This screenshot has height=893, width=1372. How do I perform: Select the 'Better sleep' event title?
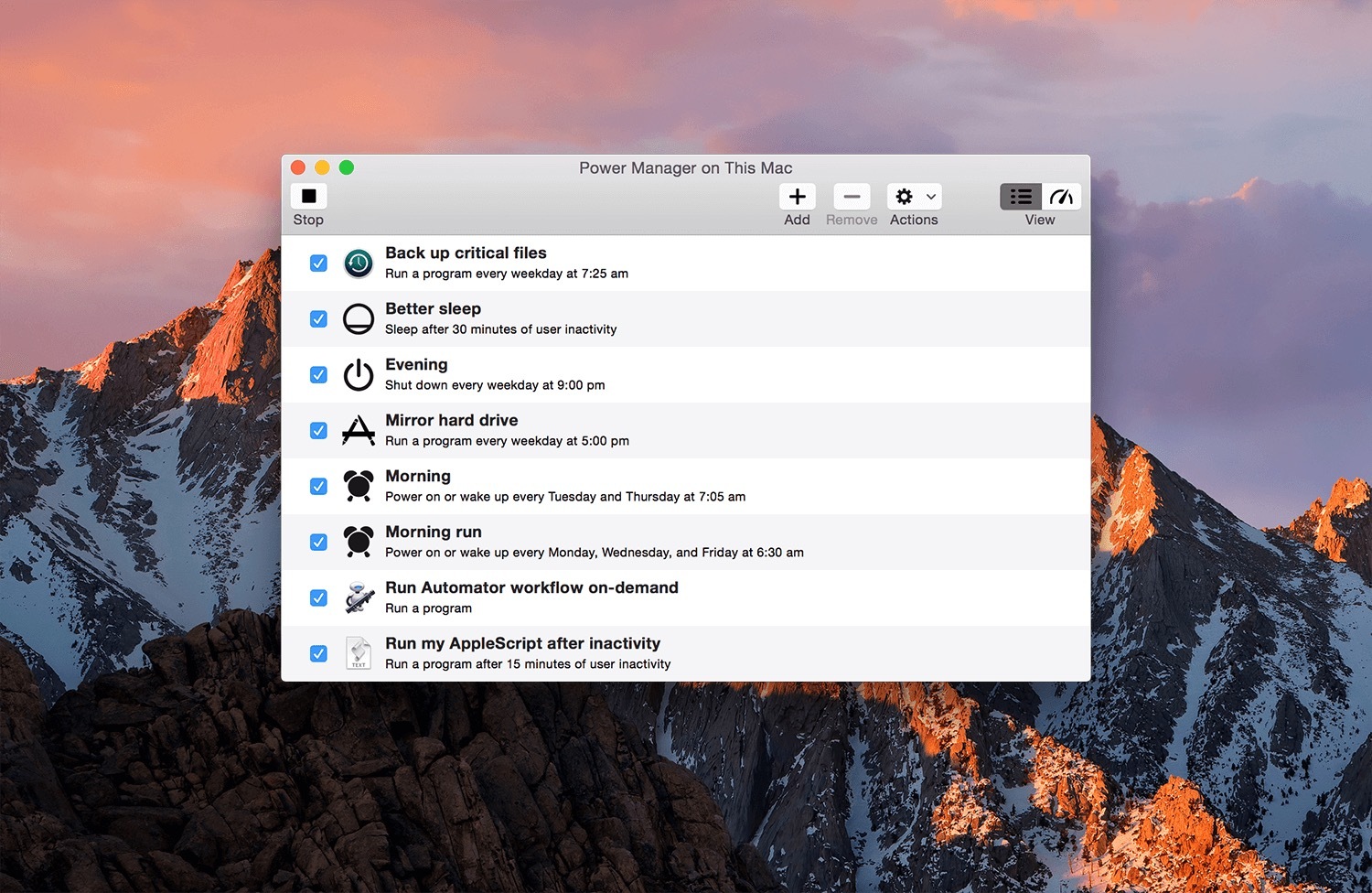[433, 309]
